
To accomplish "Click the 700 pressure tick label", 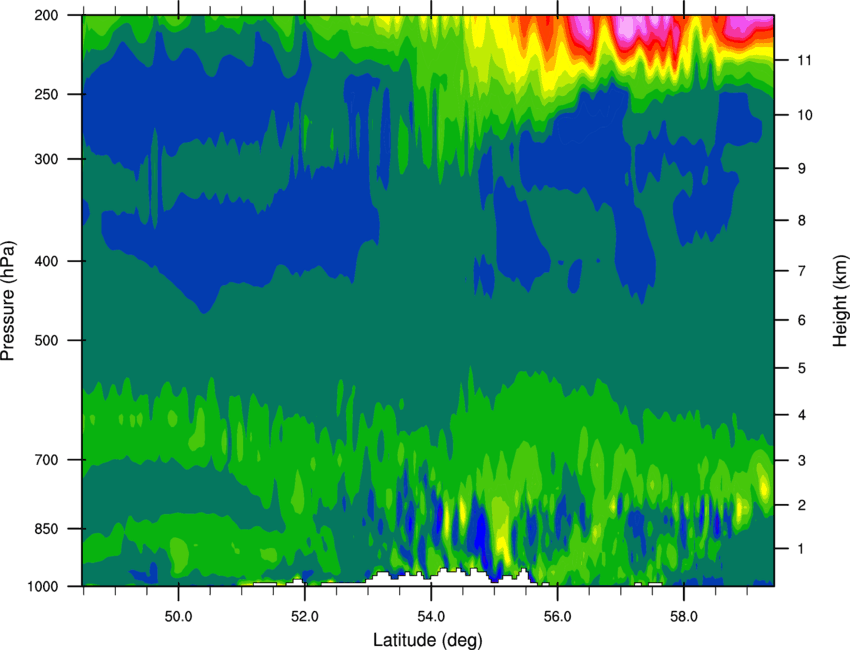I will (46, 460).
